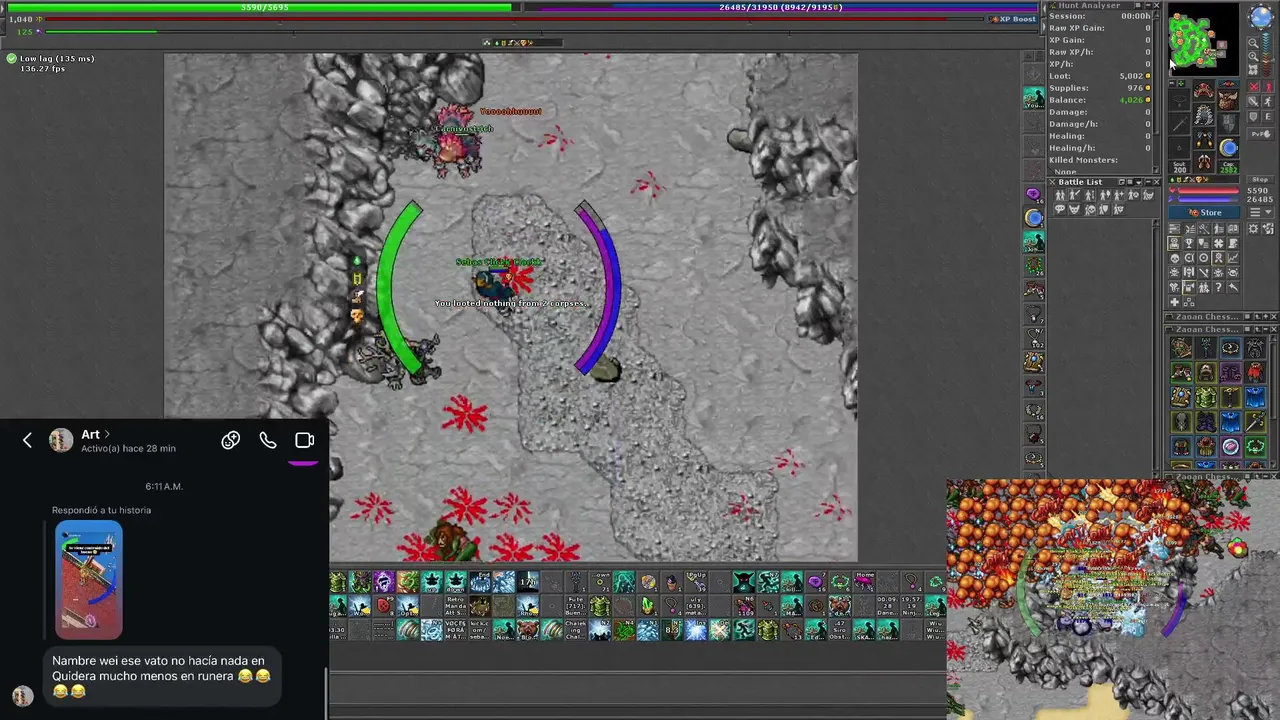
Task: Click the Soul 200 display
Action: pyautogui.click(x=1180, y=167)
